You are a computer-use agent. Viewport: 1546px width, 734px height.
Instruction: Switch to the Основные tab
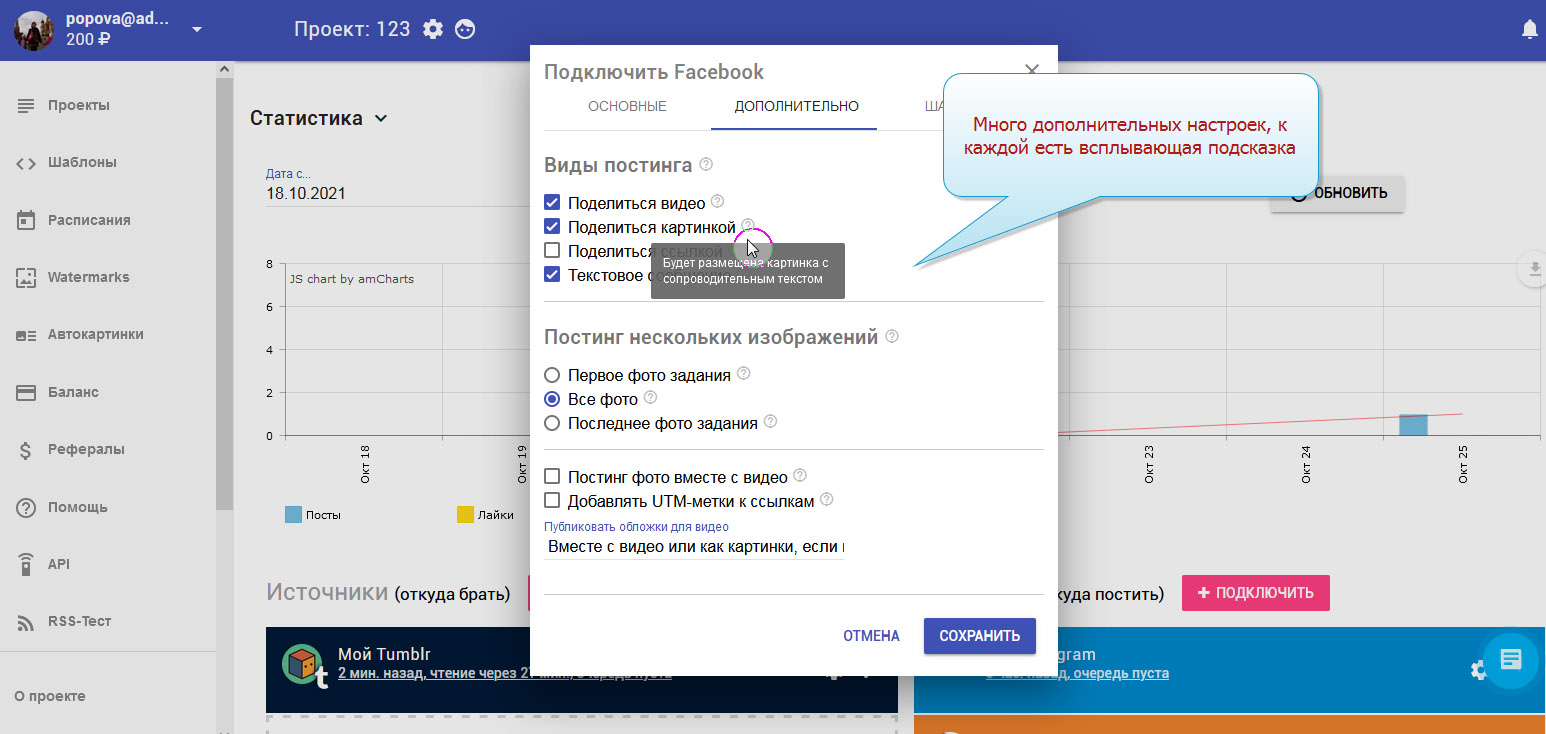tap(627, 107)
